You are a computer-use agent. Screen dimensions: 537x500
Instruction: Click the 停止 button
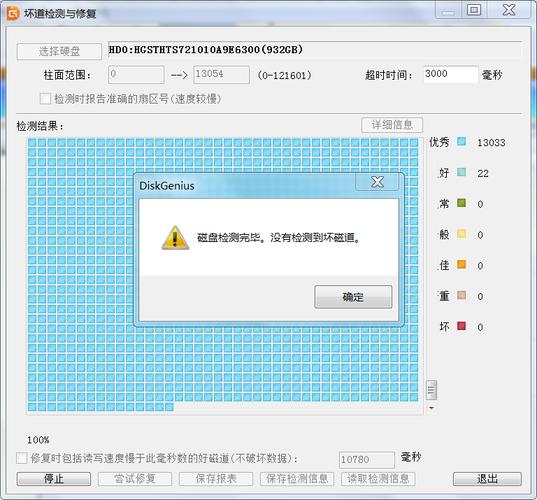click(54, 479)
